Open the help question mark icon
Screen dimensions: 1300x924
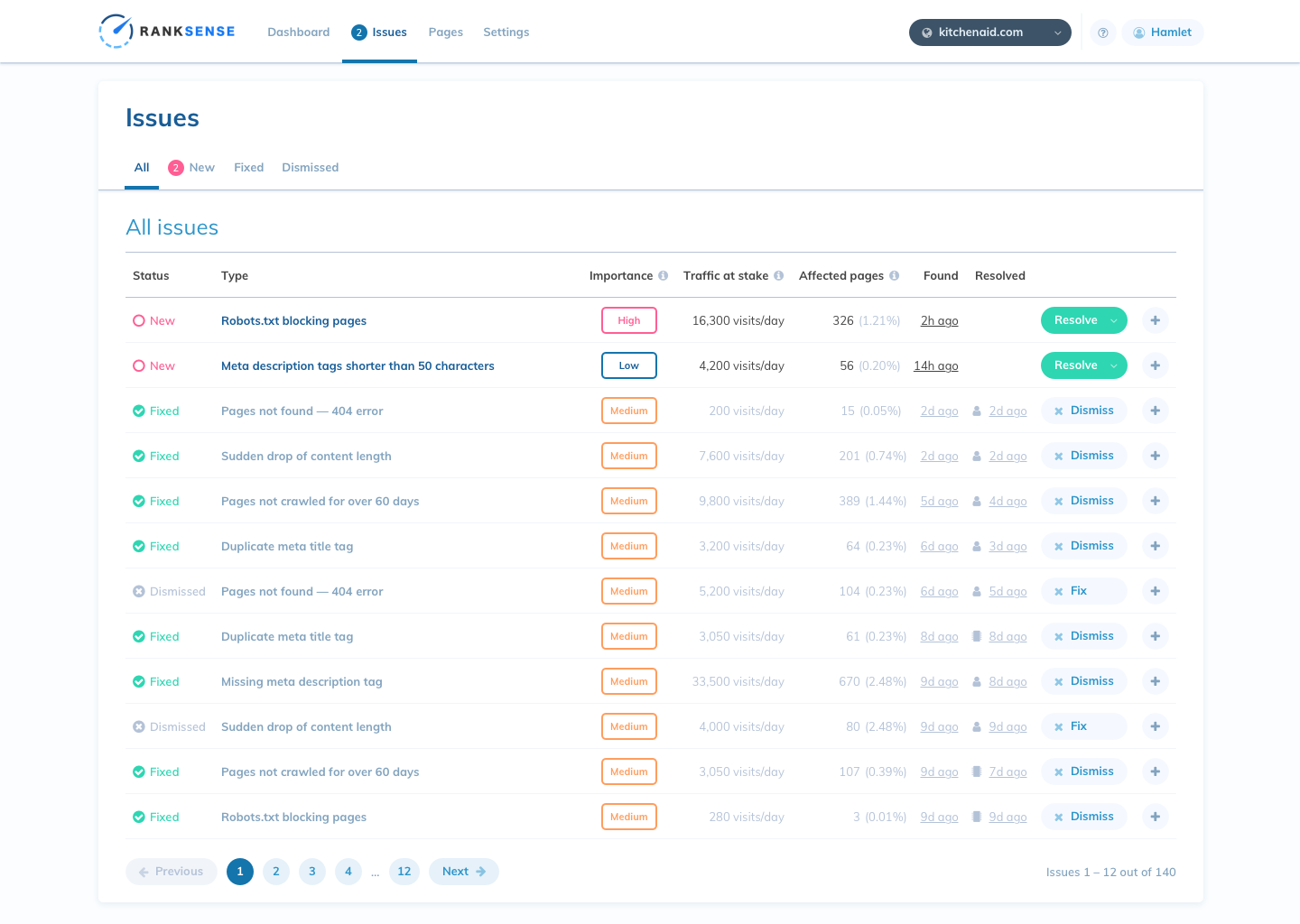[x=1102, y=32]
